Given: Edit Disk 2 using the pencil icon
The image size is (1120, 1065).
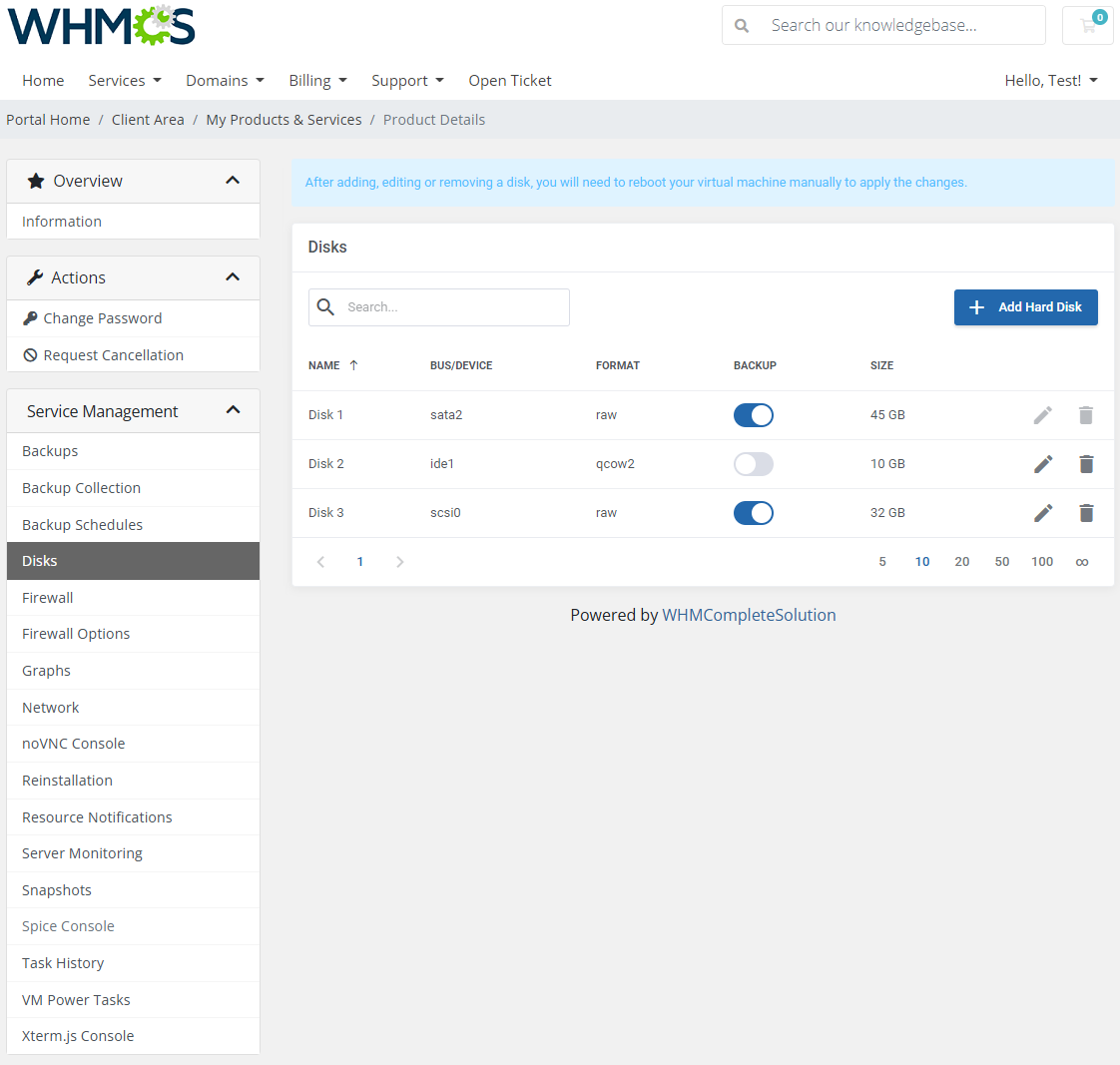Looking at the screenshot, I should click(x=1042, y=463).
